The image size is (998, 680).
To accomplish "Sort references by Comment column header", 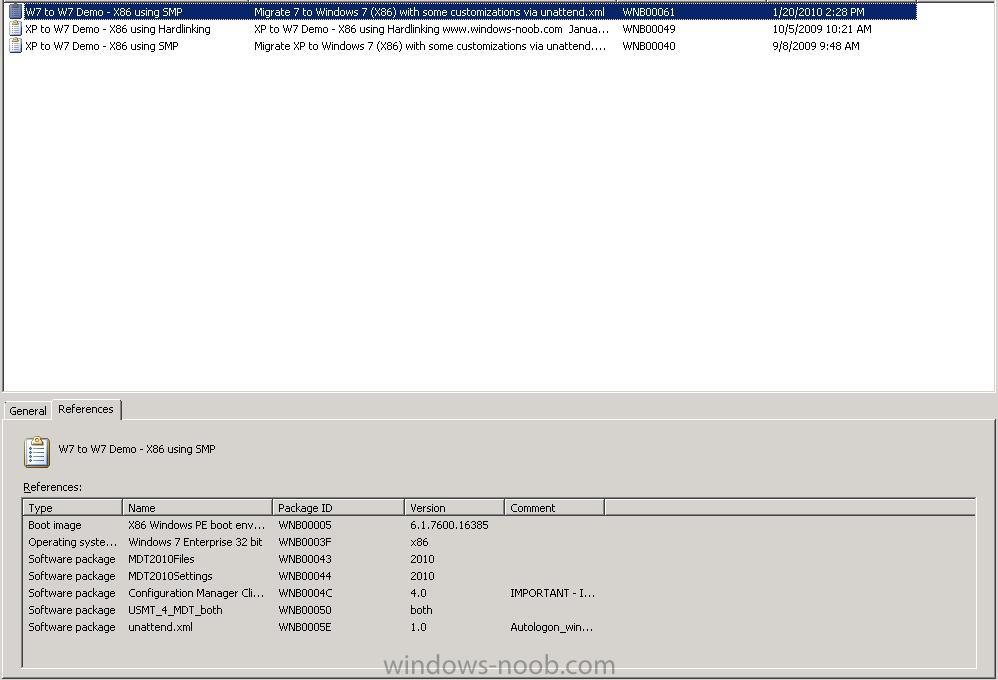I will [554, 507].
